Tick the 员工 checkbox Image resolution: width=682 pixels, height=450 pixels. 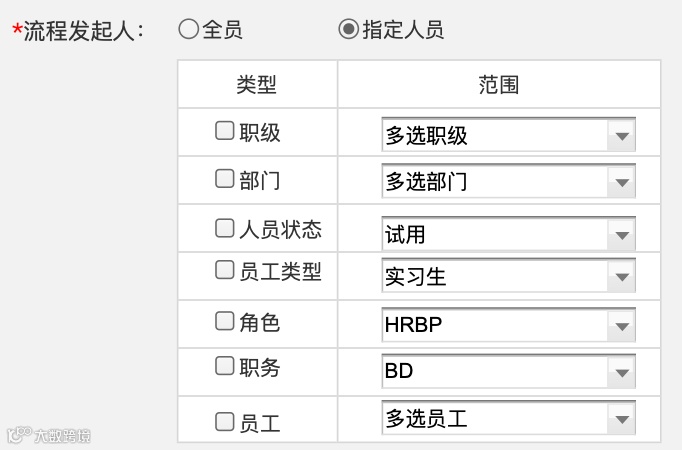pyautogui.click(x=225, y=422)
